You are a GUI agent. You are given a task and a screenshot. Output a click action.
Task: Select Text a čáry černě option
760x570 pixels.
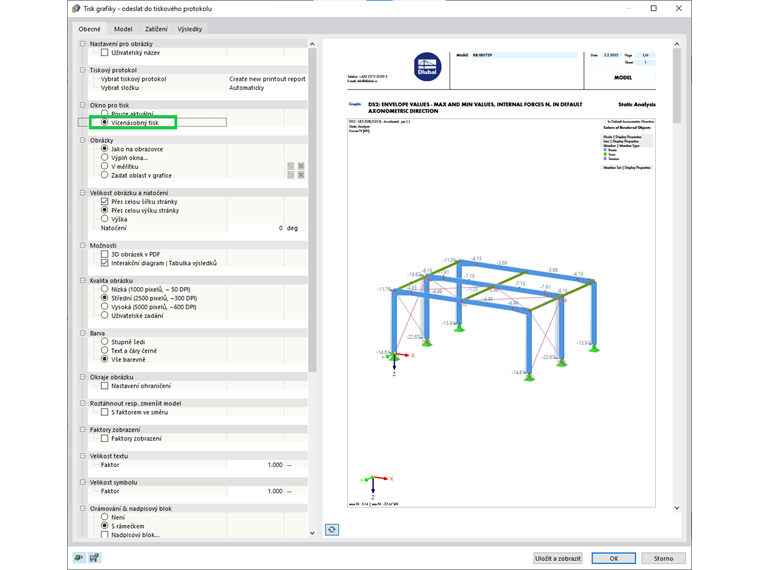[104, 350]
